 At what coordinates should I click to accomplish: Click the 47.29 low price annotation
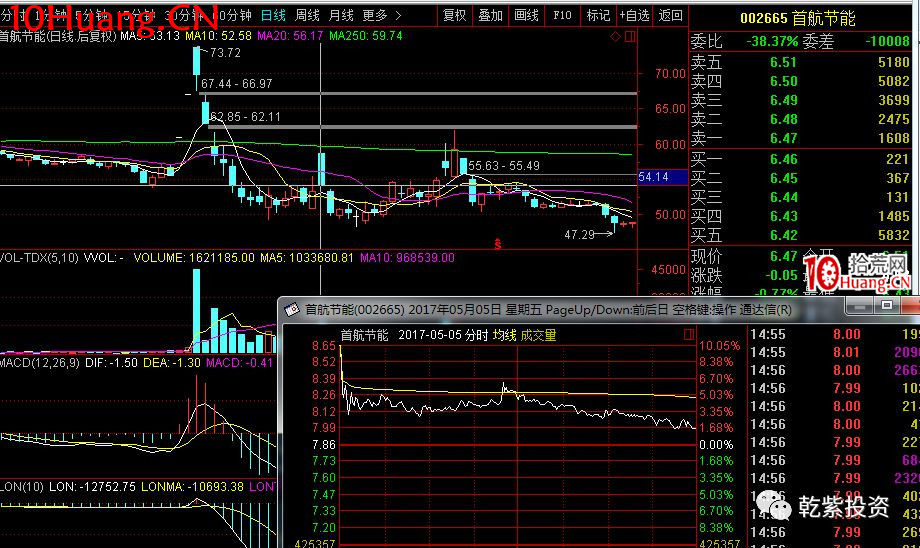[x=580, y=235]
